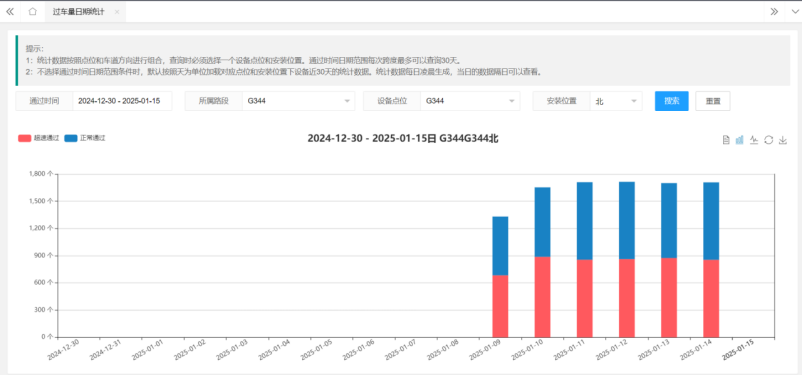Toggle 超速通过 legend series
The width and height of the screenshot is (803, 375).
point(38,138)
